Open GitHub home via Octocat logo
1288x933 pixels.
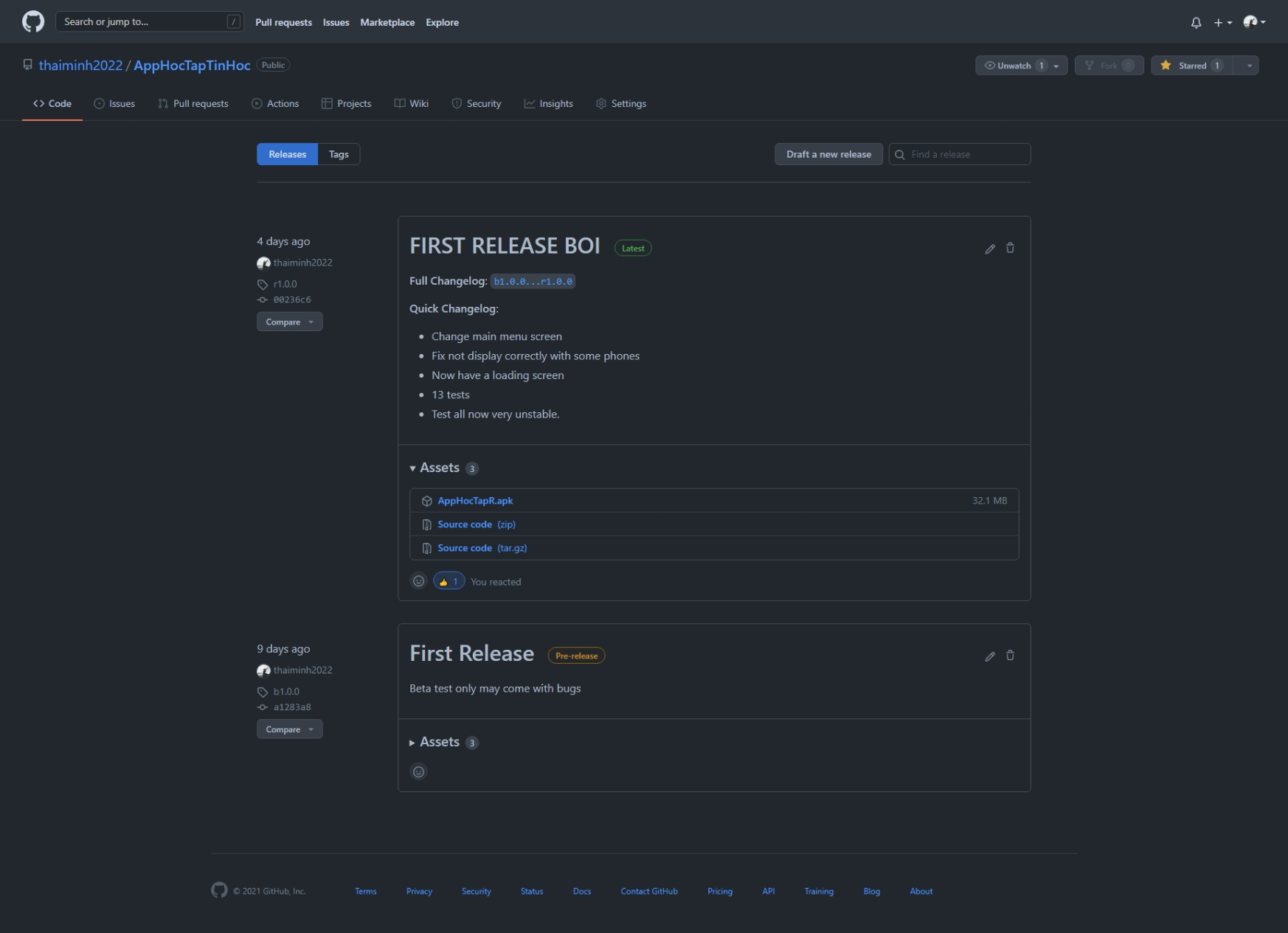tap(33, 21)
